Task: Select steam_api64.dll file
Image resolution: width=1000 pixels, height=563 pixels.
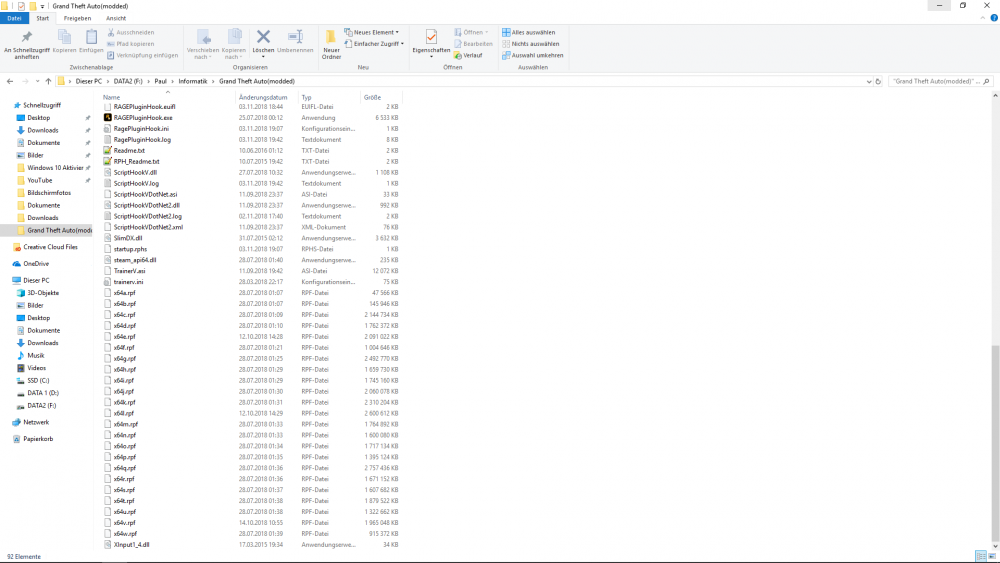Action: 135,260
